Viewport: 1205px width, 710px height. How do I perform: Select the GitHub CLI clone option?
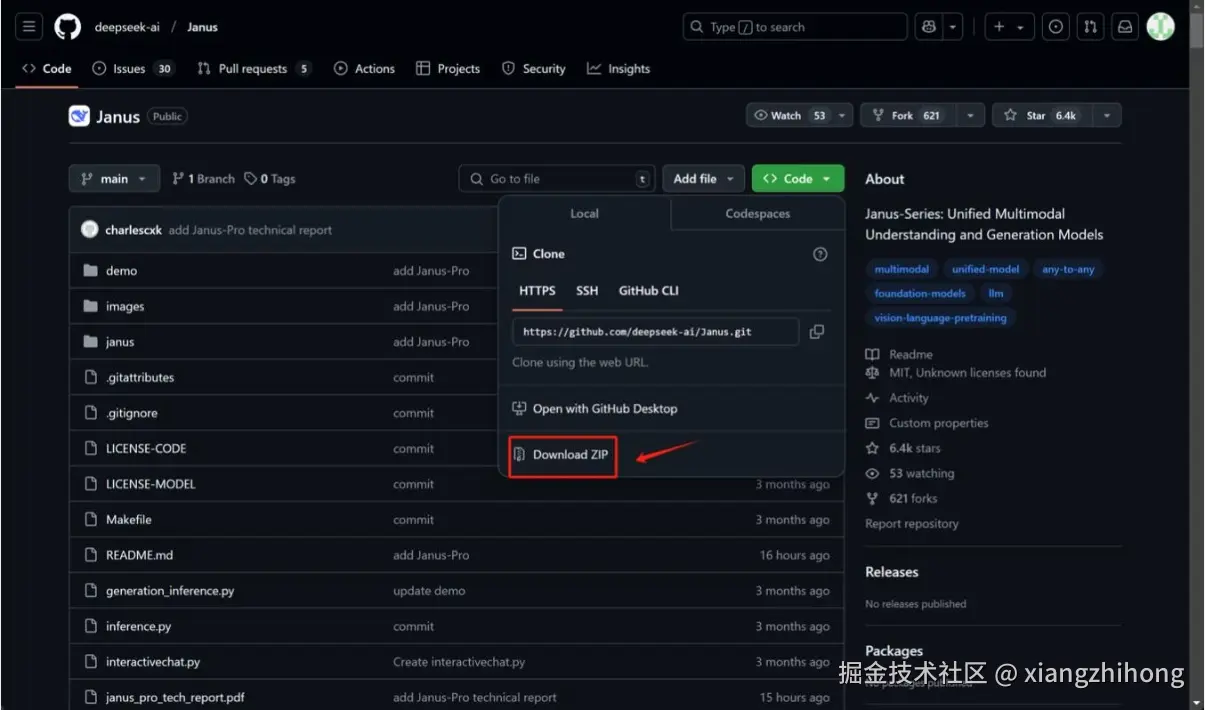point(648,291)
